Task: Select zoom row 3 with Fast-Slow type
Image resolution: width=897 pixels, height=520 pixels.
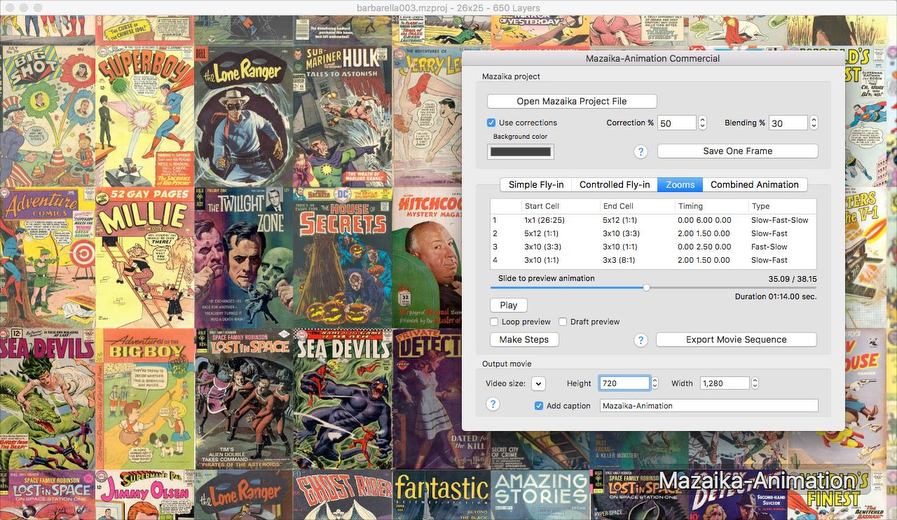Action: click(x=653, y=247)
